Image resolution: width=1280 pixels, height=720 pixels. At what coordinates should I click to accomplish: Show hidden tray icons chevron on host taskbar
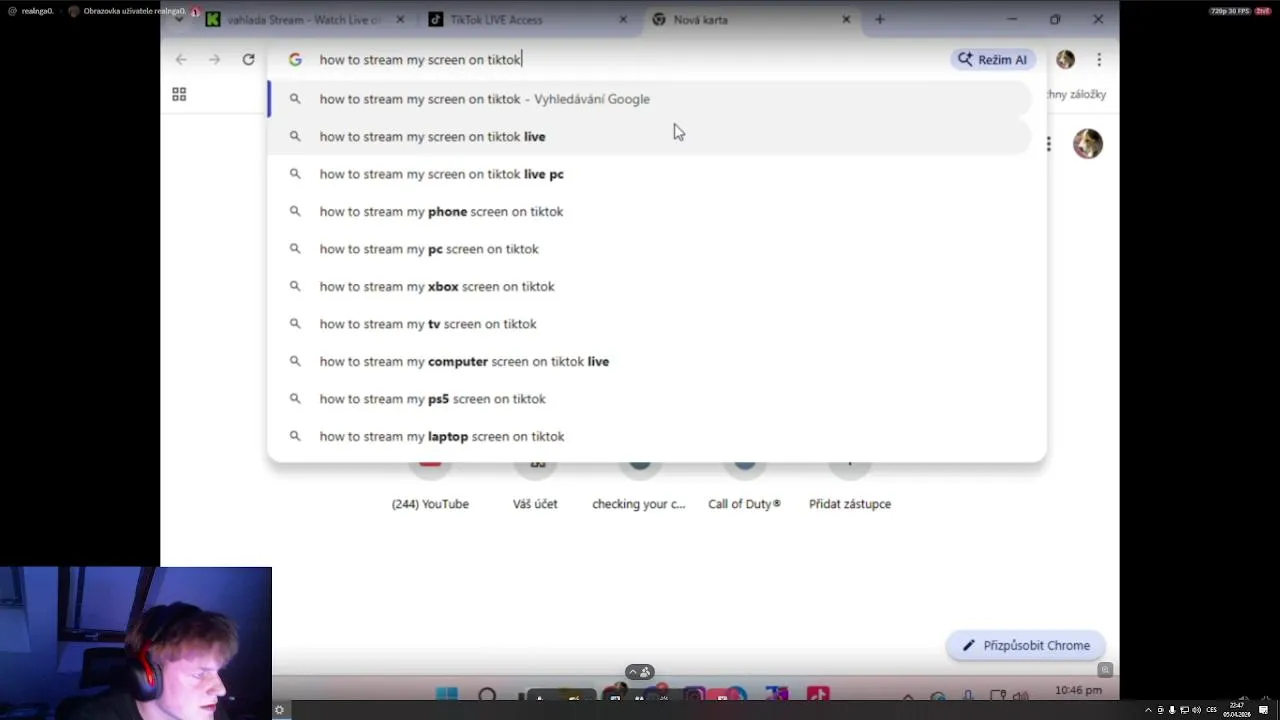coord(1148,710)
